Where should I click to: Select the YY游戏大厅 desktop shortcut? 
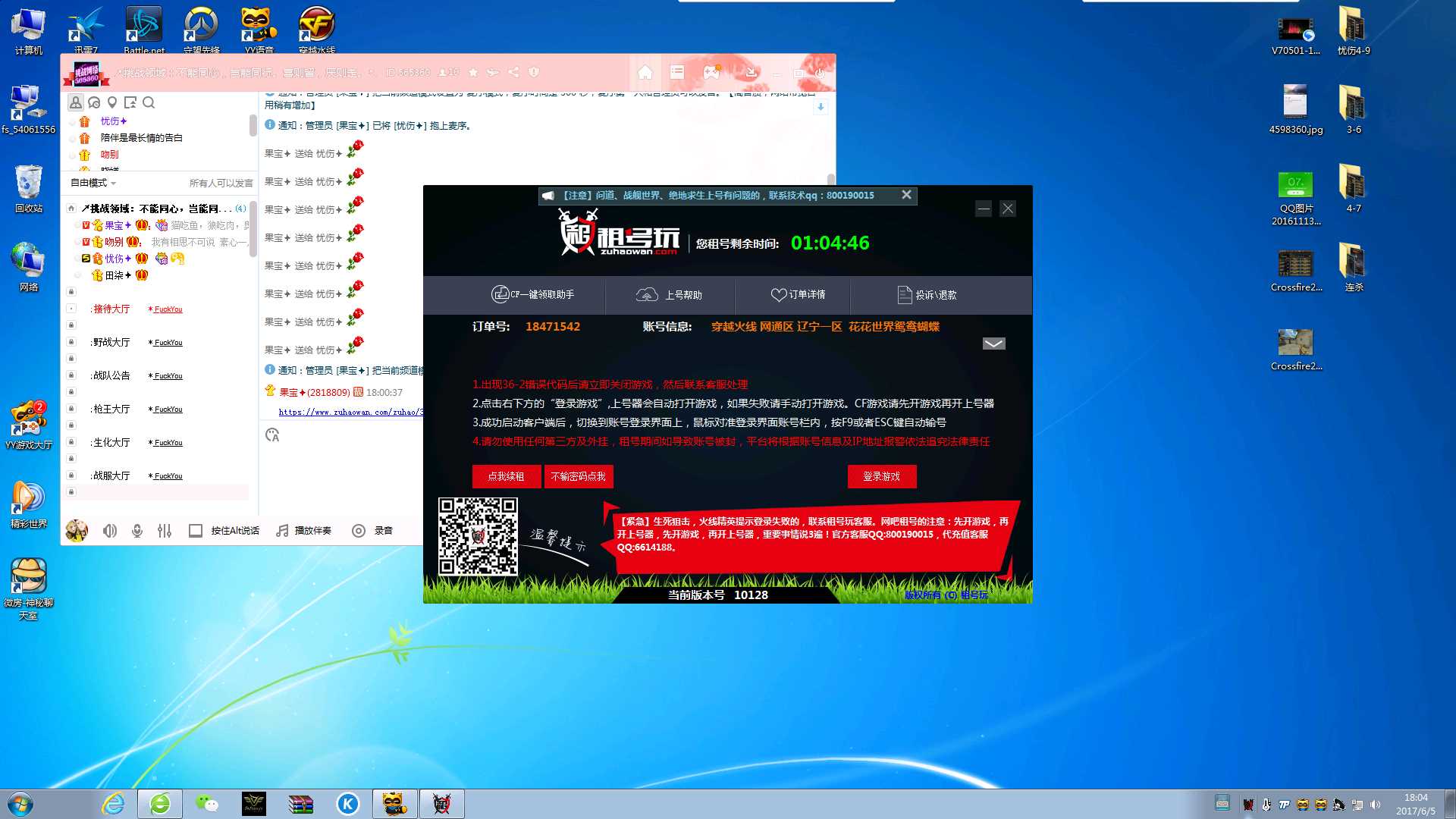29,425
